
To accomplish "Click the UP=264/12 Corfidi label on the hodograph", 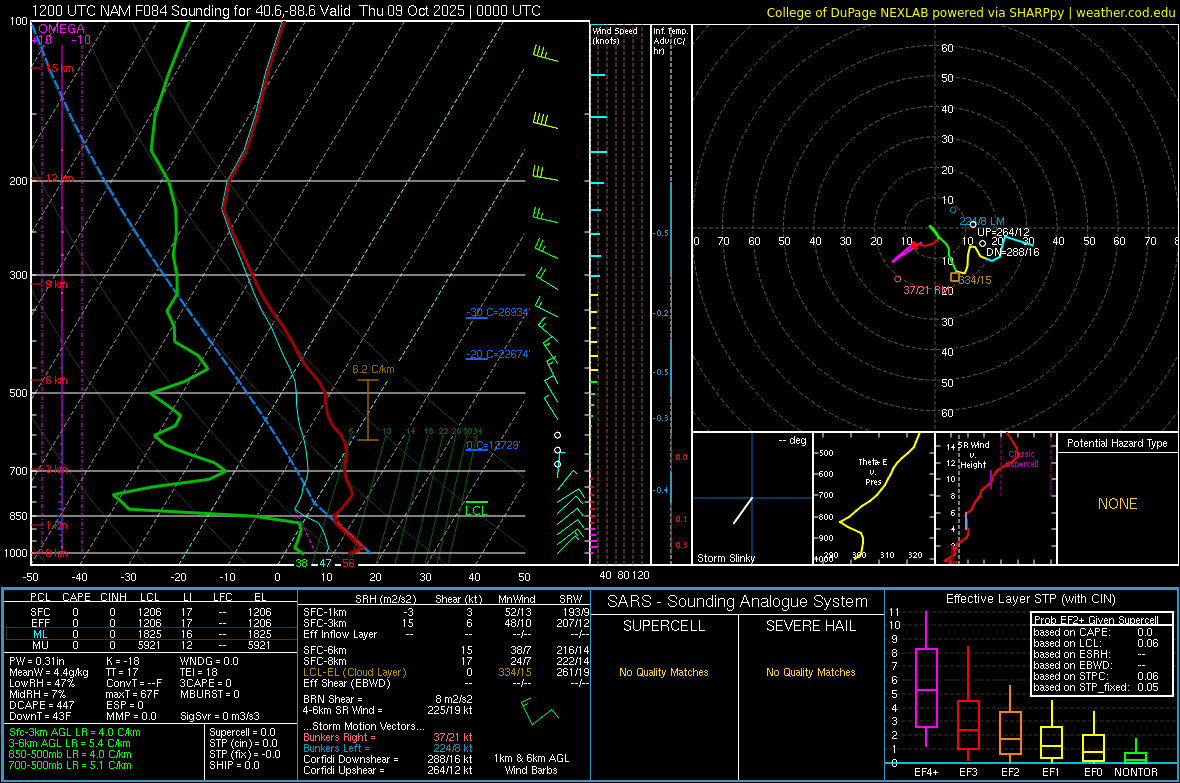I will 1003,233.
